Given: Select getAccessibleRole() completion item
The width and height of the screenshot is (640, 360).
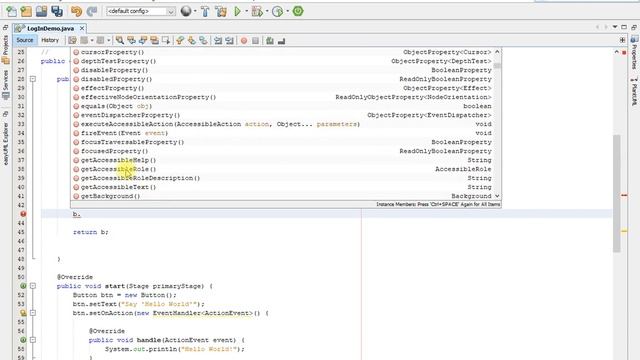Looking at the screenshot, I should (x=282, y=169).
